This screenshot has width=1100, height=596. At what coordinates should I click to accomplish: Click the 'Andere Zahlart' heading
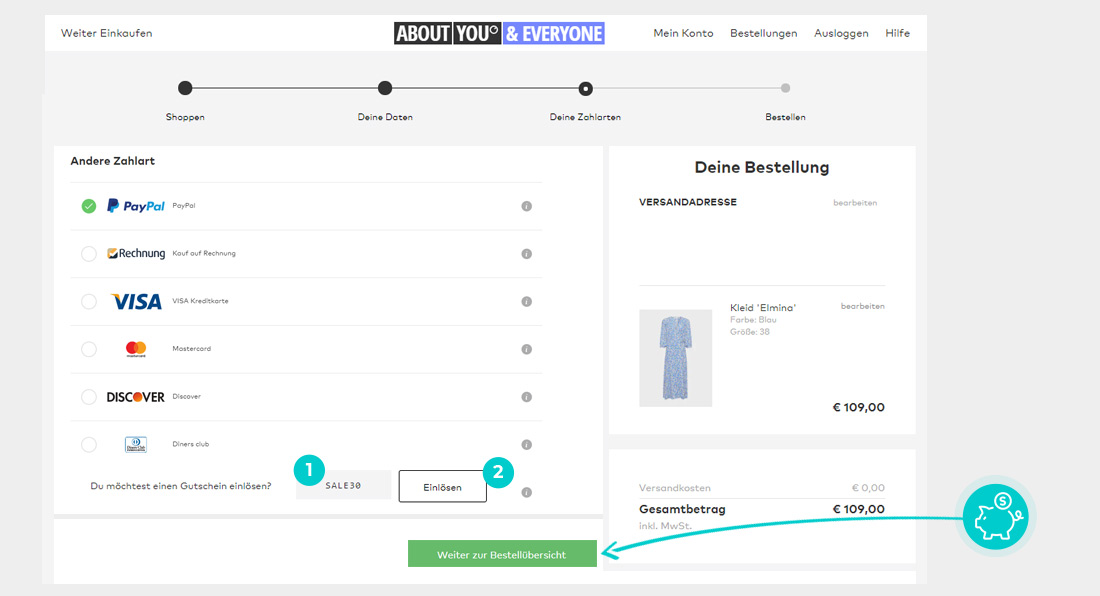tap(112, 161)
